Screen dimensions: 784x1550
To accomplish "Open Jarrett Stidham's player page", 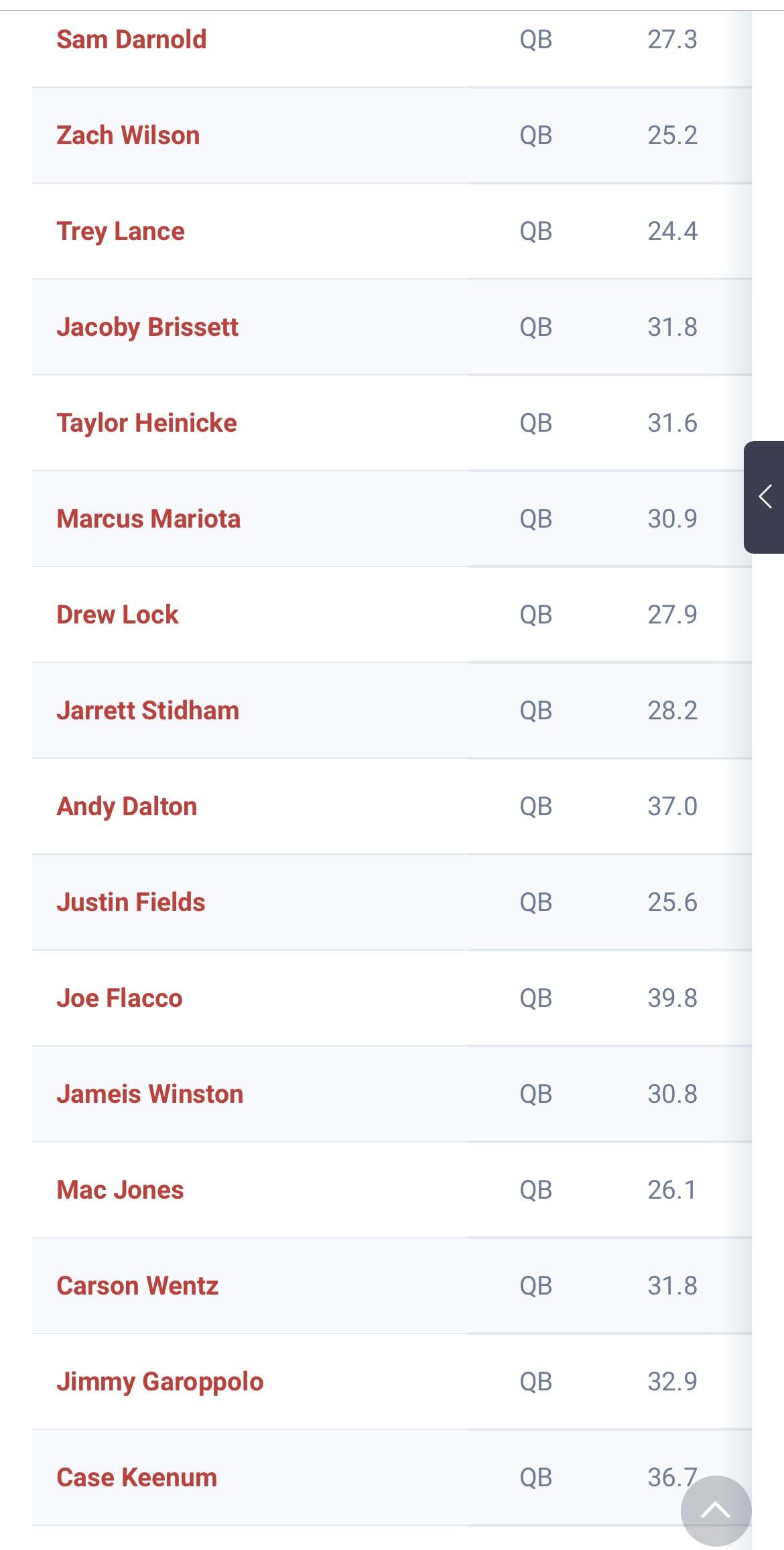I will pyautogui.click(x=147, y=711).
